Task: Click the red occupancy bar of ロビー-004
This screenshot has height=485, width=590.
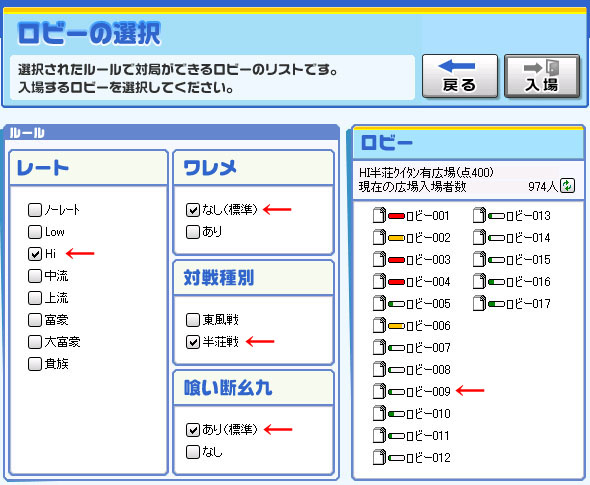Action: click(x=396, y=282)
